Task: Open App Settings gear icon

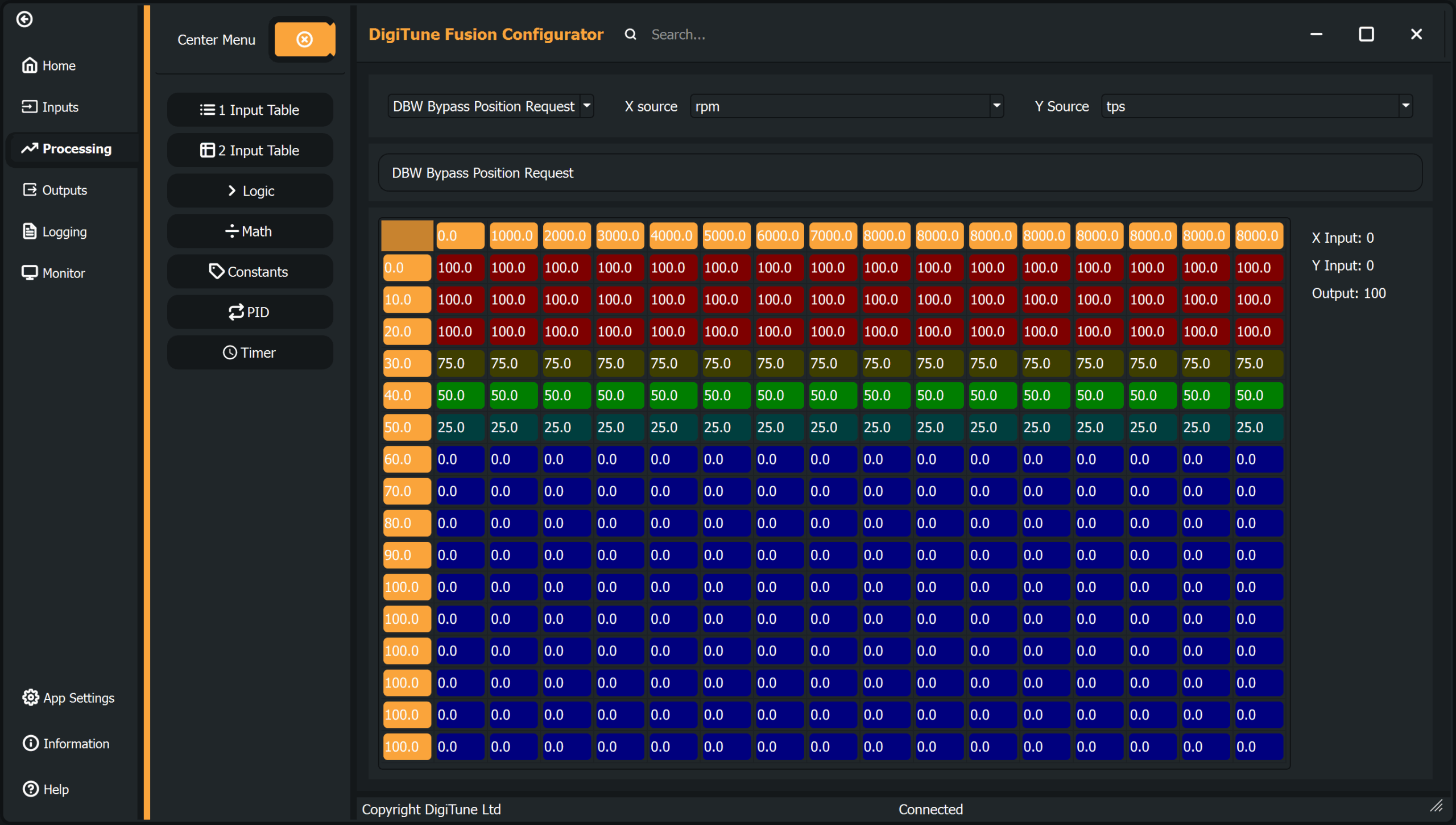Action: point(31,698)
